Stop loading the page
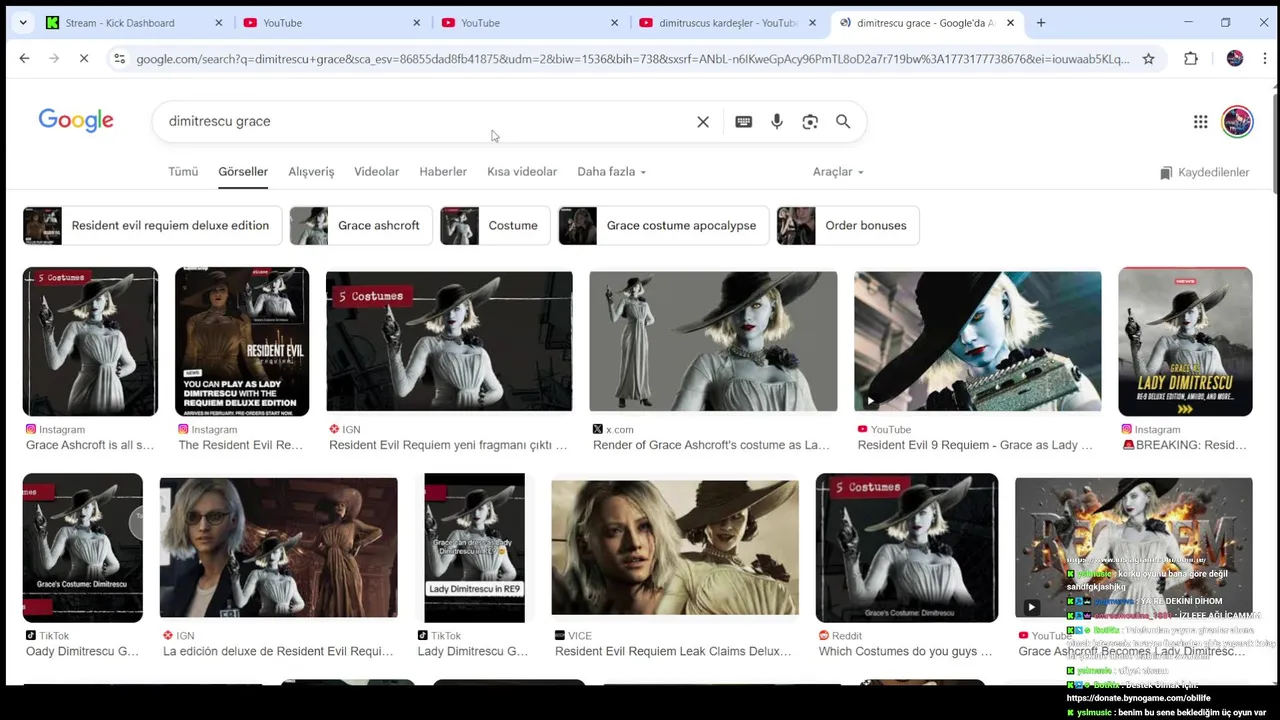The width and height of the screenshot is (1280, 720). coord(84,59)
